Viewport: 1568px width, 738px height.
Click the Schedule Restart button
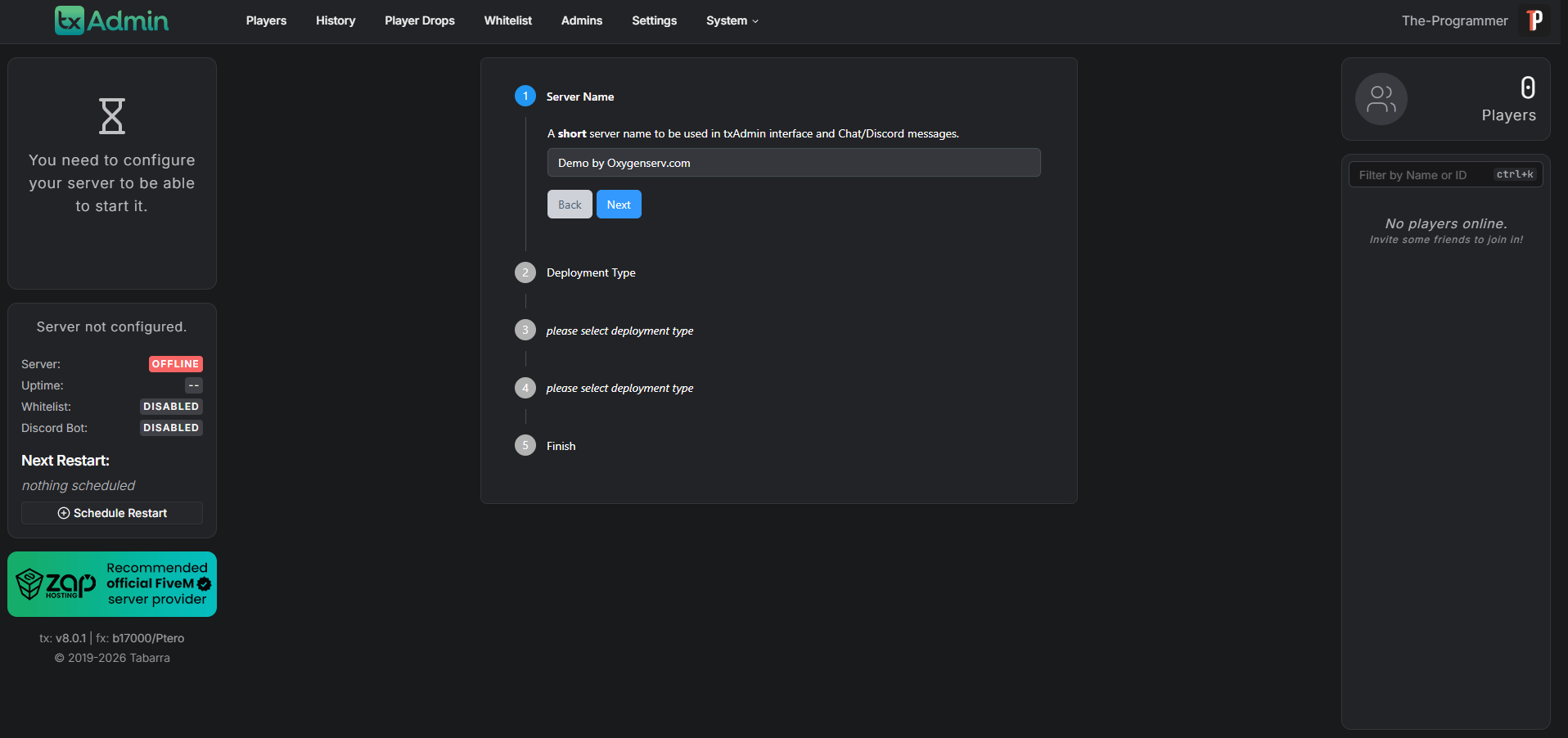(112, 513)
